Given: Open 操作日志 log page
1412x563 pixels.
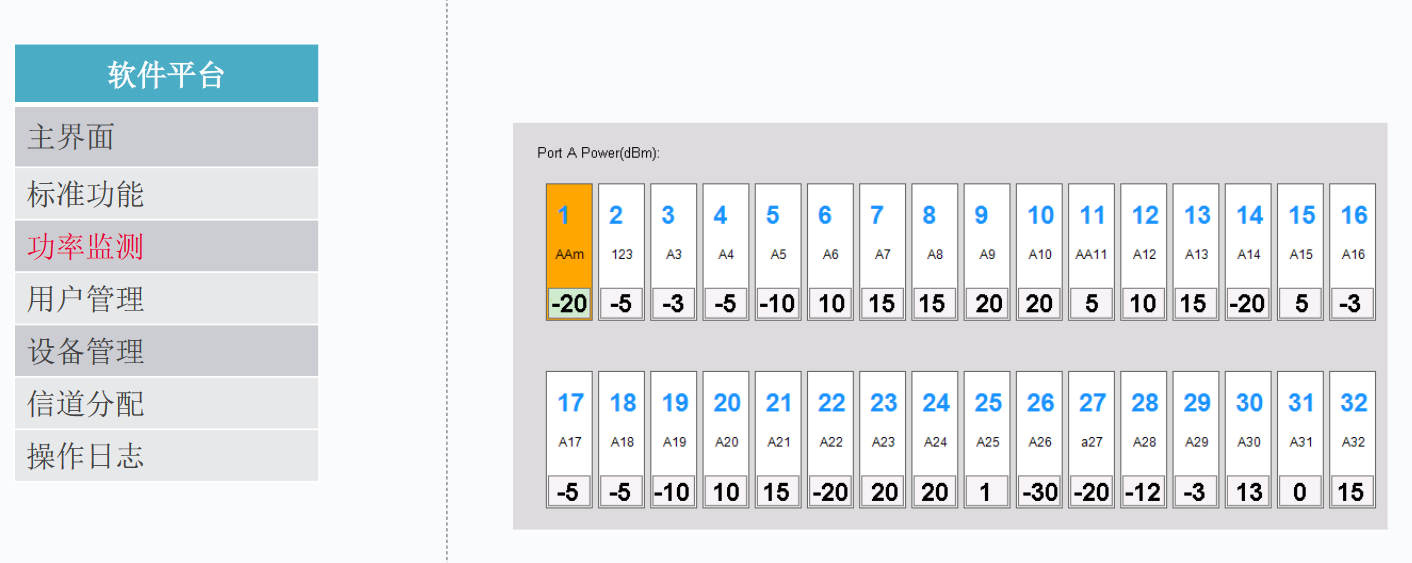Looking at the screenshot, I should click(166, 455).
